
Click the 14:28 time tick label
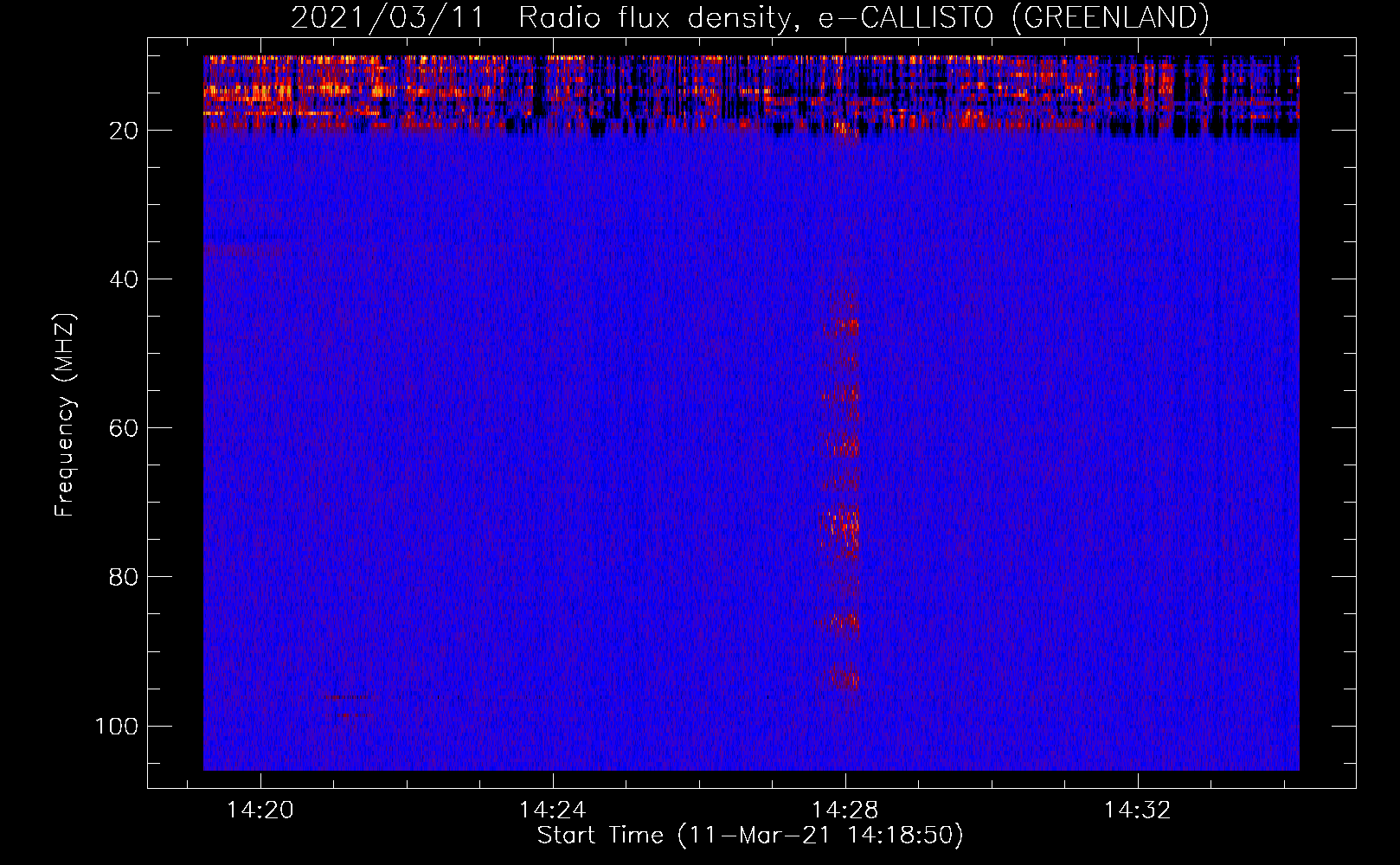[844, 811]
